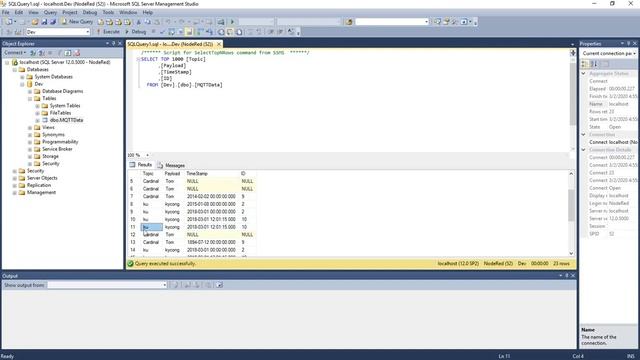Open the Help menu
The height and width of the screenshot is (360, 640).
point(147,12)
